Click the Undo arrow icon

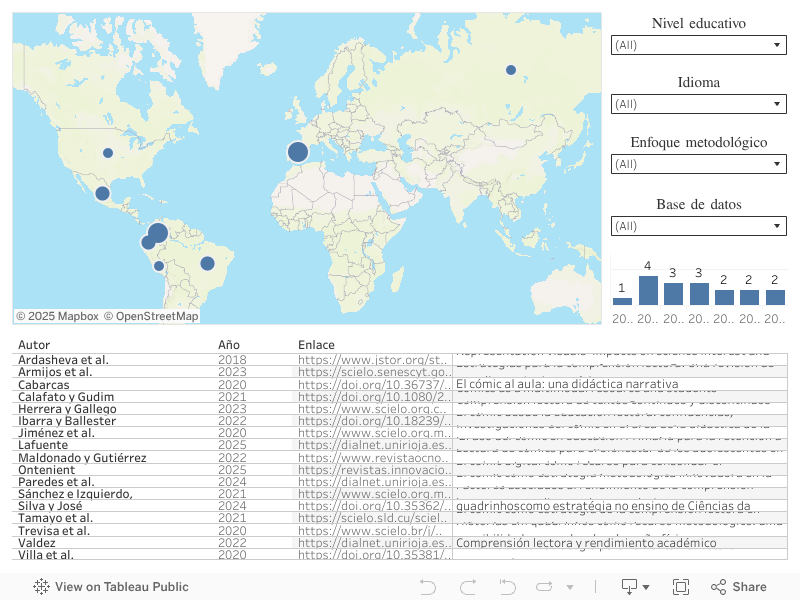pos(428,587)
